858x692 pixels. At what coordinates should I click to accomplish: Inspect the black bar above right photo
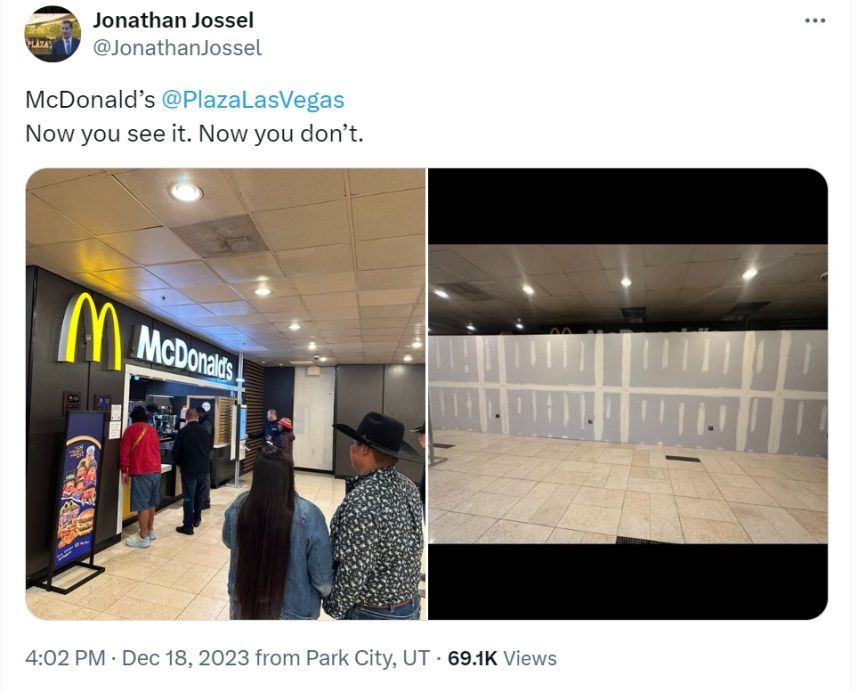(628, 206)
